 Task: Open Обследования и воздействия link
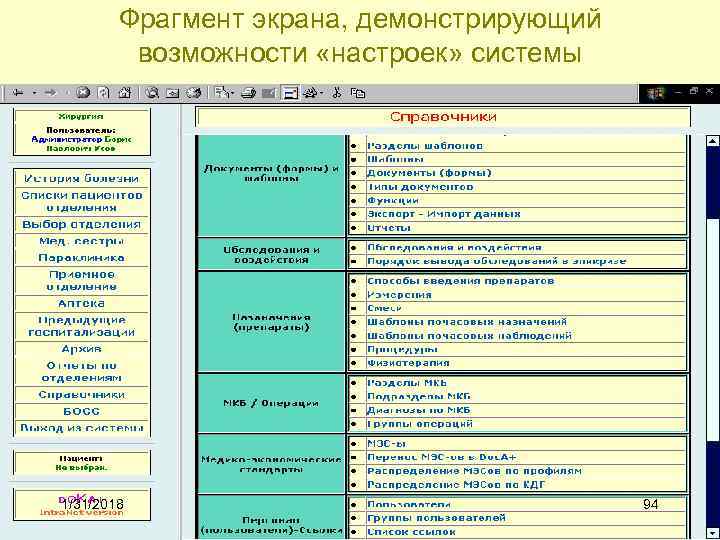pos(454,247)
